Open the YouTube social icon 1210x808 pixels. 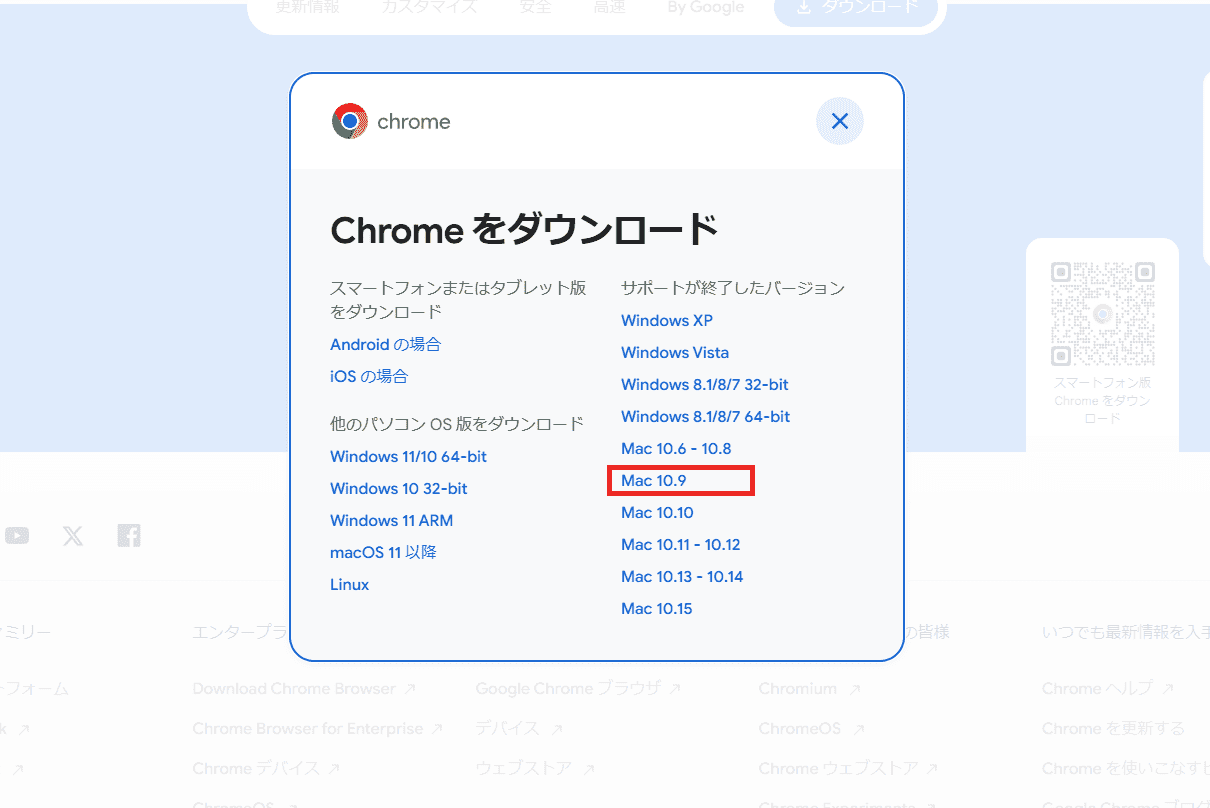tap(17, 535)
